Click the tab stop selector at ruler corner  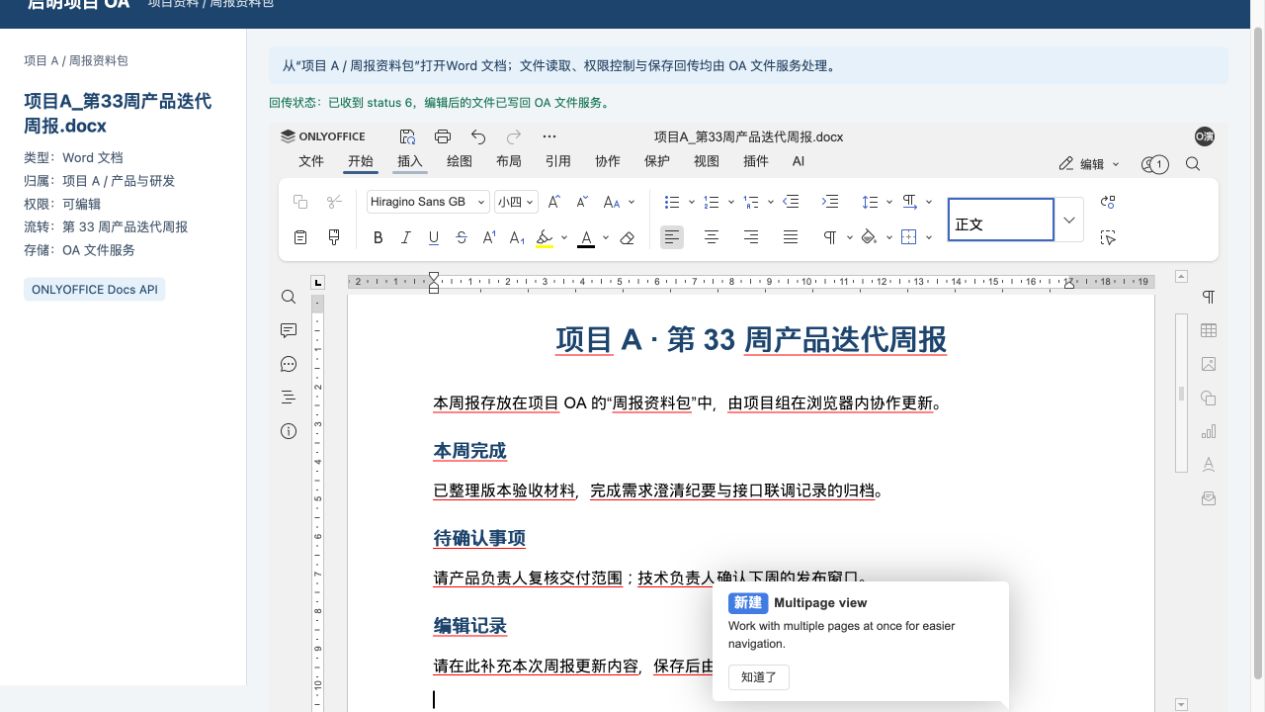pos(318,282)
